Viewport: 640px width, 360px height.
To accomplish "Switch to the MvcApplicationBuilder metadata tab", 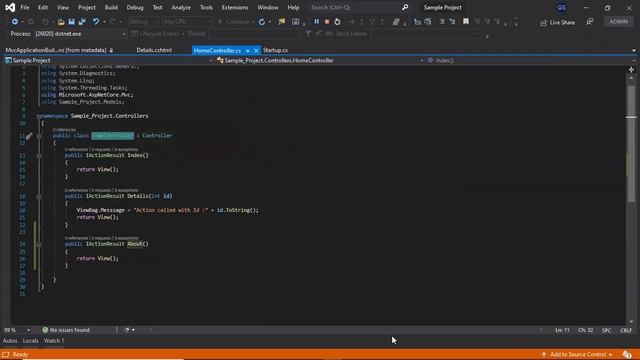I will point(56,50).
